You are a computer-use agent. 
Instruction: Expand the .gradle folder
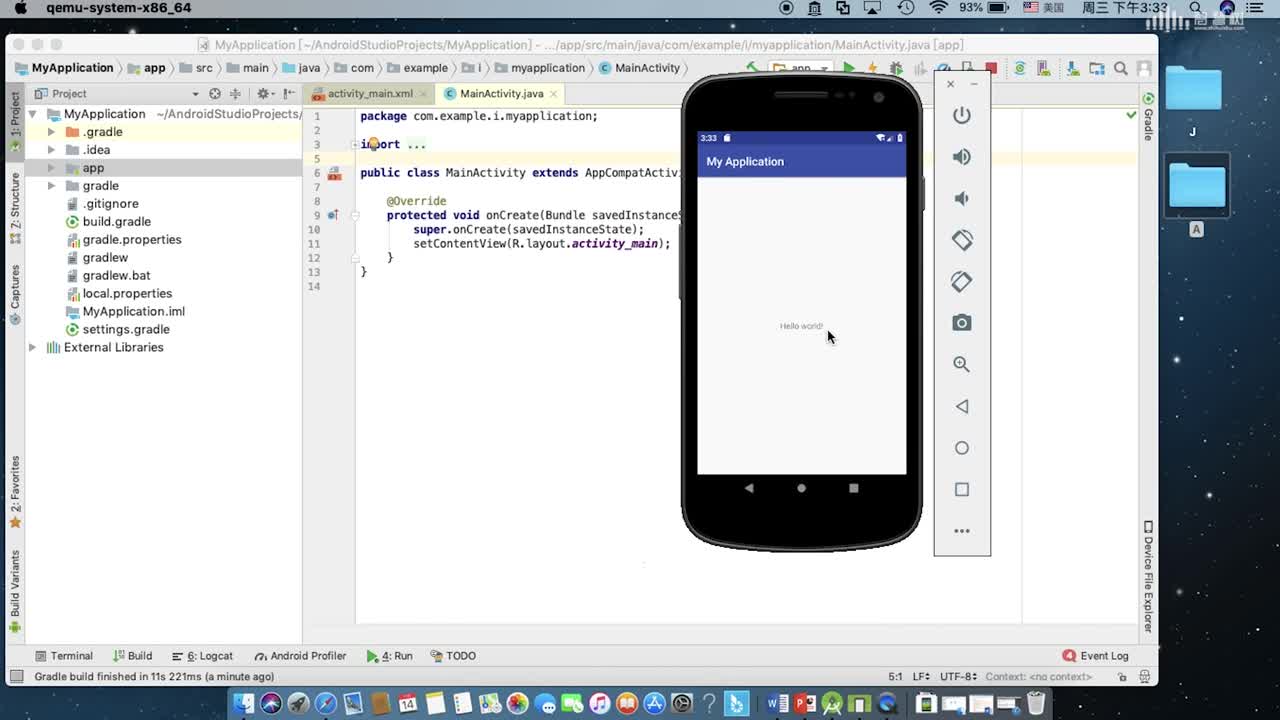[51, 132]
